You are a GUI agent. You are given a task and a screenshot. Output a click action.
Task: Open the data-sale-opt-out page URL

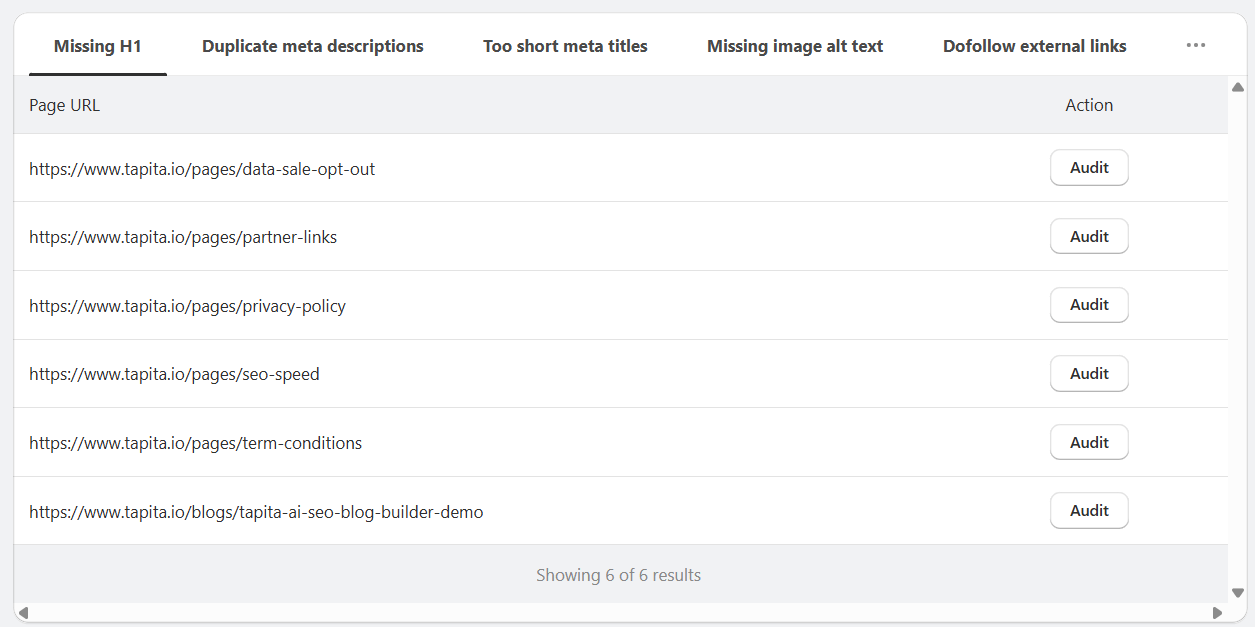[202, 168]
